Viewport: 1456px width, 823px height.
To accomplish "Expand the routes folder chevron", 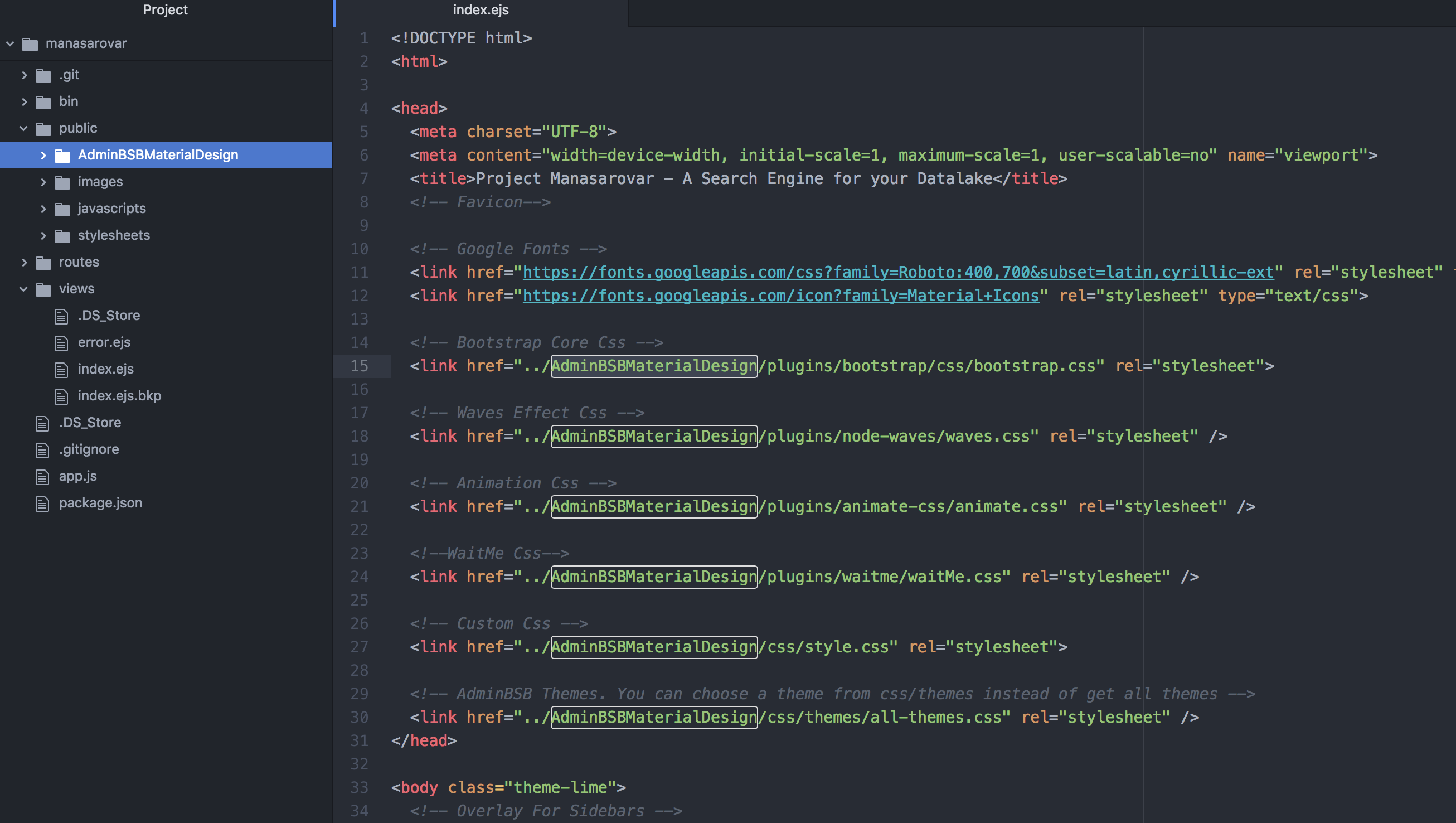I will click(24, 262).
